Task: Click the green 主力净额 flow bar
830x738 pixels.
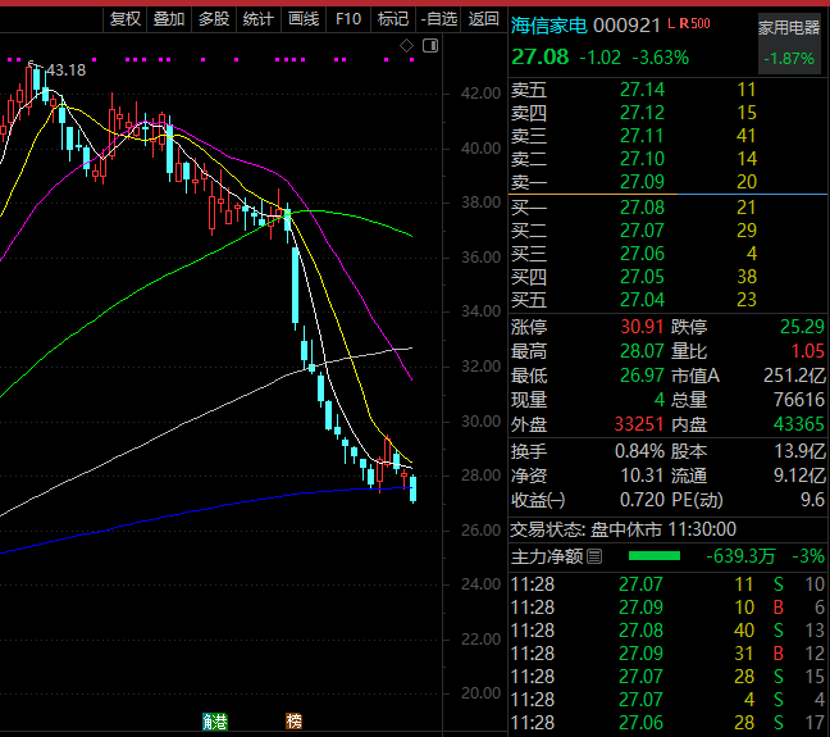Action: (x=654, y=556)
